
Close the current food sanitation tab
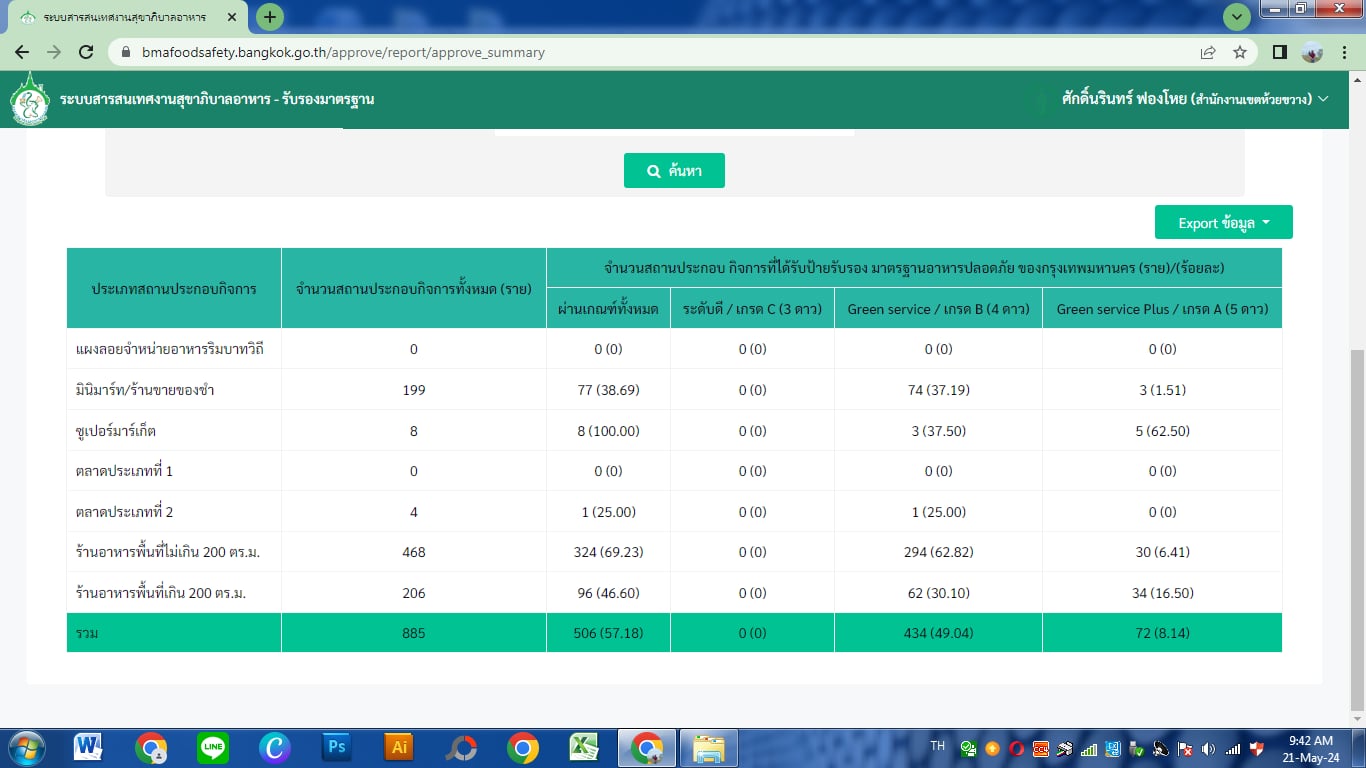coord(231,18)
